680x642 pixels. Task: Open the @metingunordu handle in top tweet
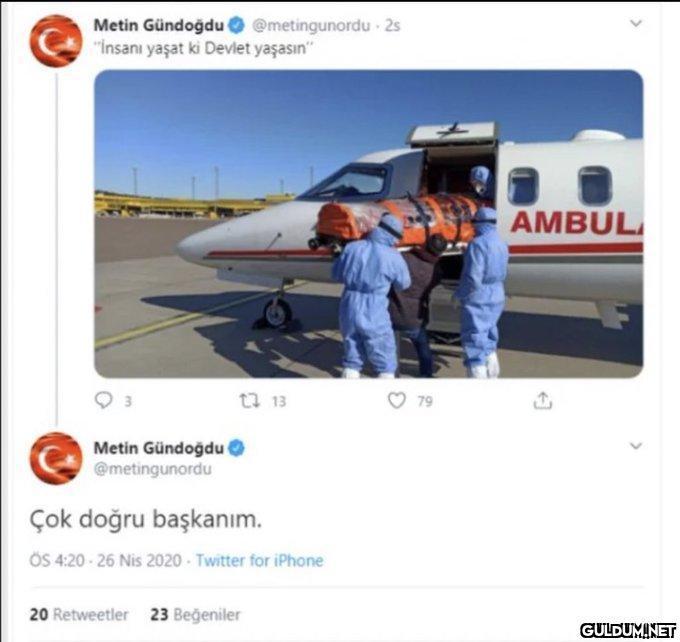pyautogui.click(x=311, y=26)
